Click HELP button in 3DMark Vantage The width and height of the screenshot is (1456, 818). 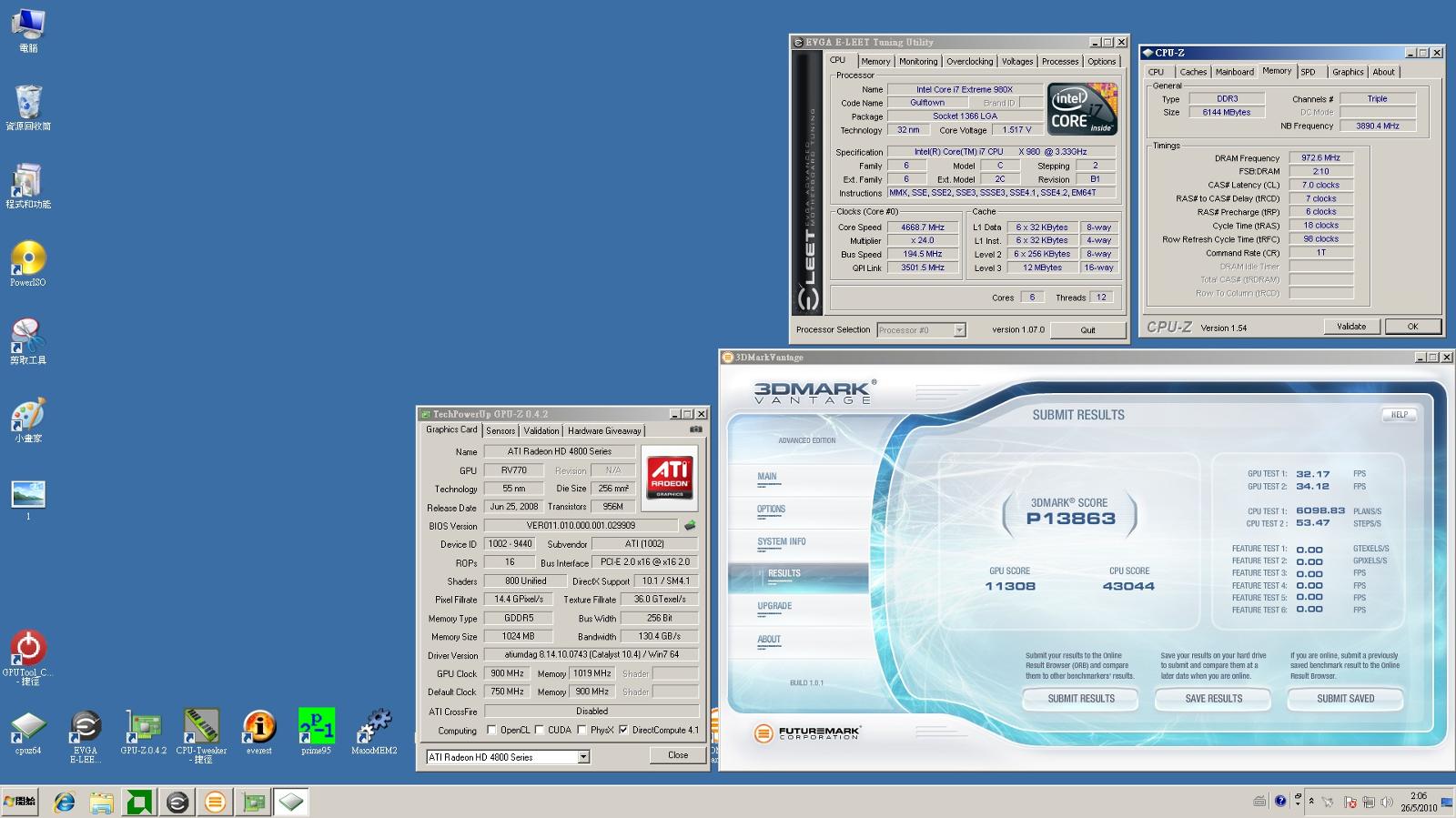coord(1400,414)
